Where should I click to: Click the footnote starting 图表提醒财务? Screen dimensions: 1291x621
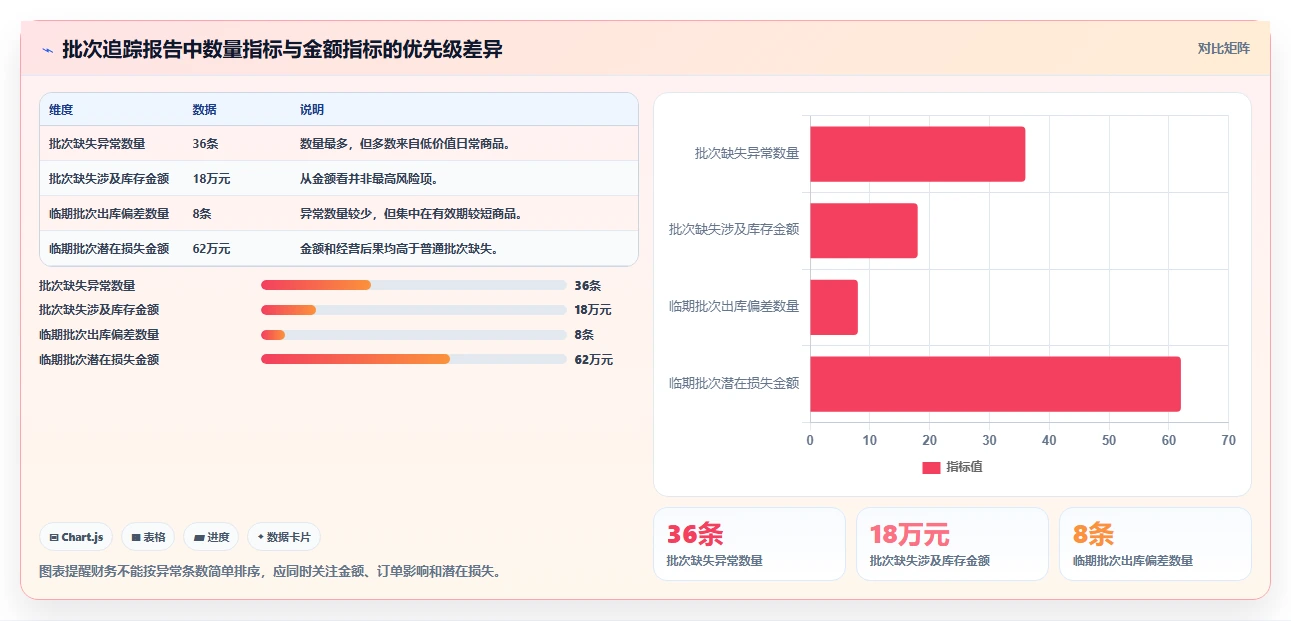270,572
